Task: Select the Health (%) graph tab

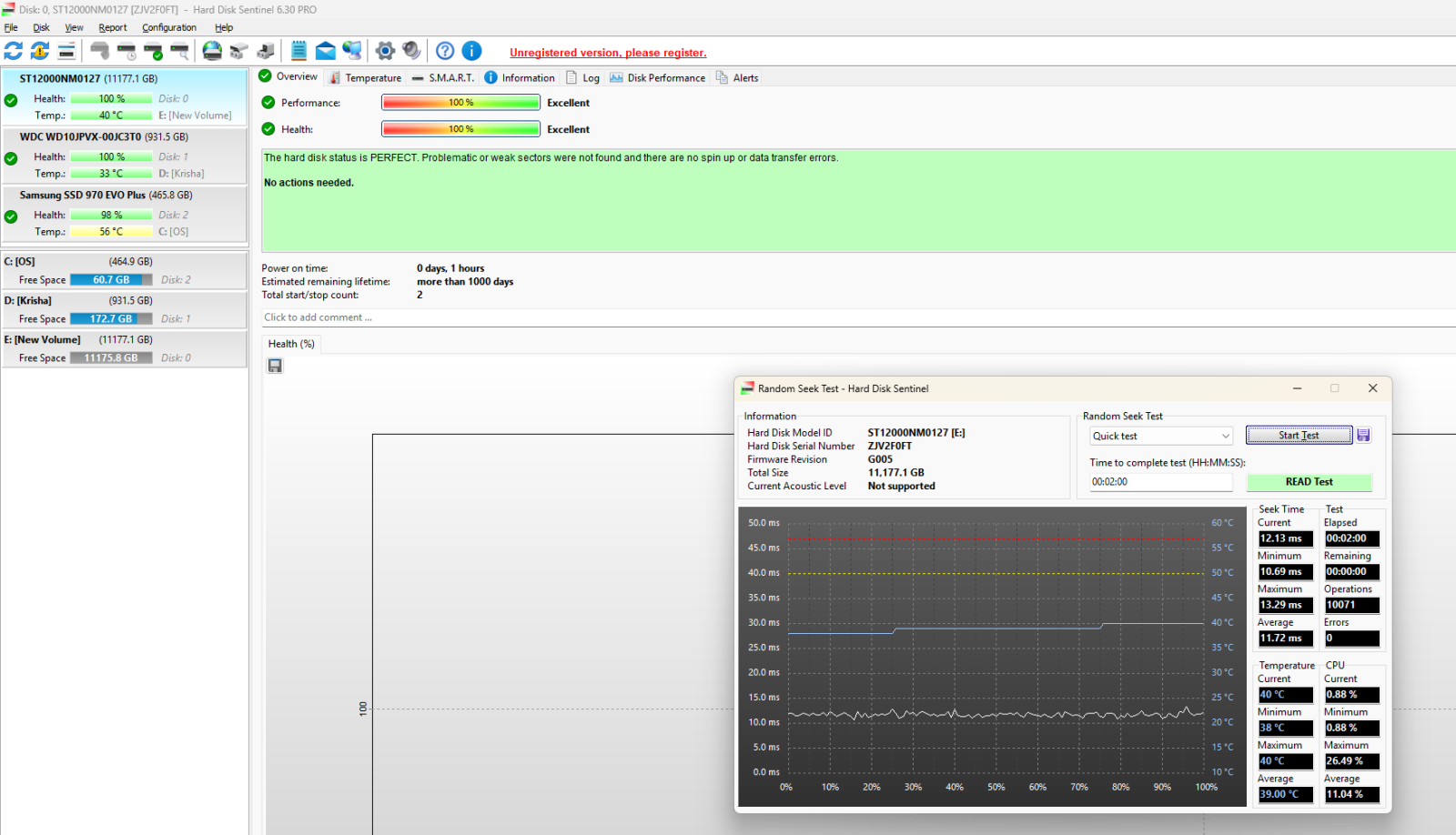Action: coord(291,344)
